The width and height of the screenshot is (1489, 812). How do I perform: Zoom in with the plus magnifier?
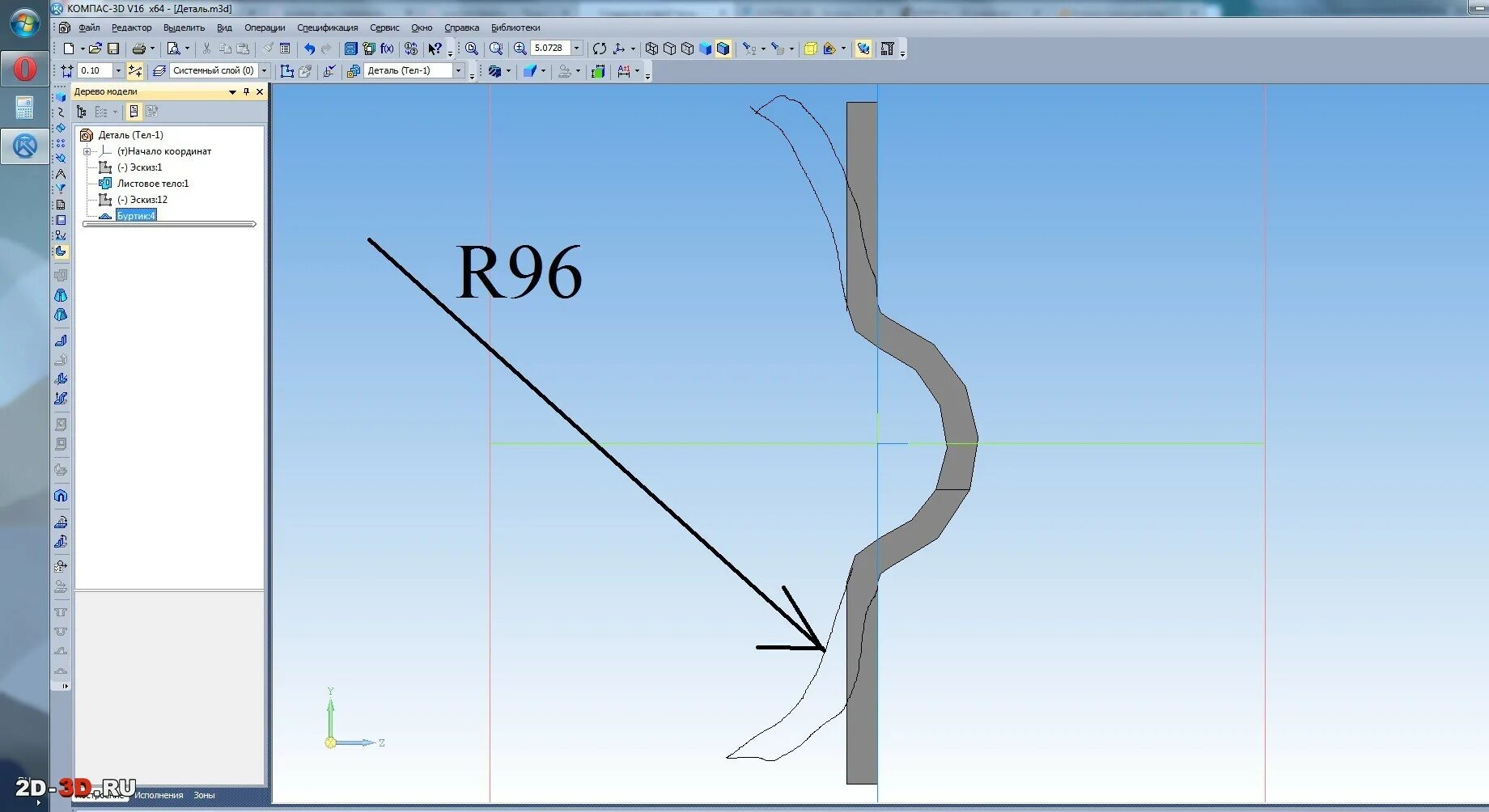520,49
